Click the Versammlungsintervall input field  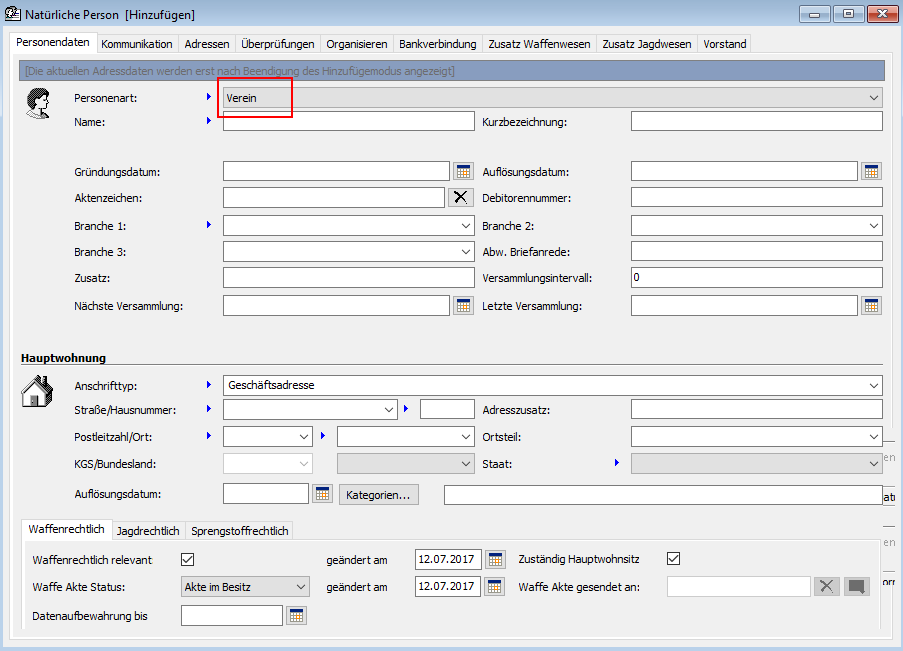tap(756, 278)
